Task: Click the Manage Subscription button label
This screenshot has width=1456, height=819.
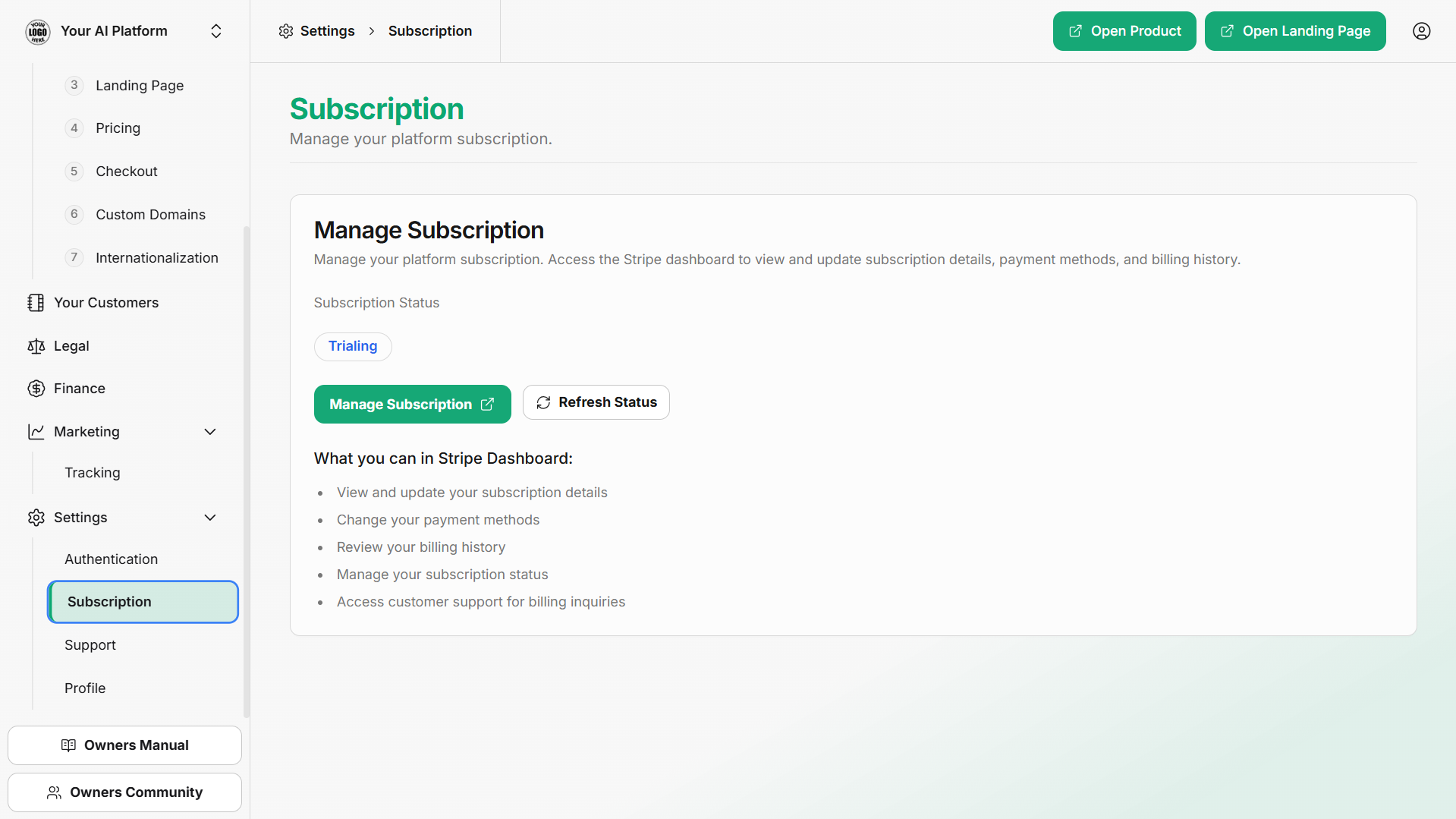Action: pos(401,405)
